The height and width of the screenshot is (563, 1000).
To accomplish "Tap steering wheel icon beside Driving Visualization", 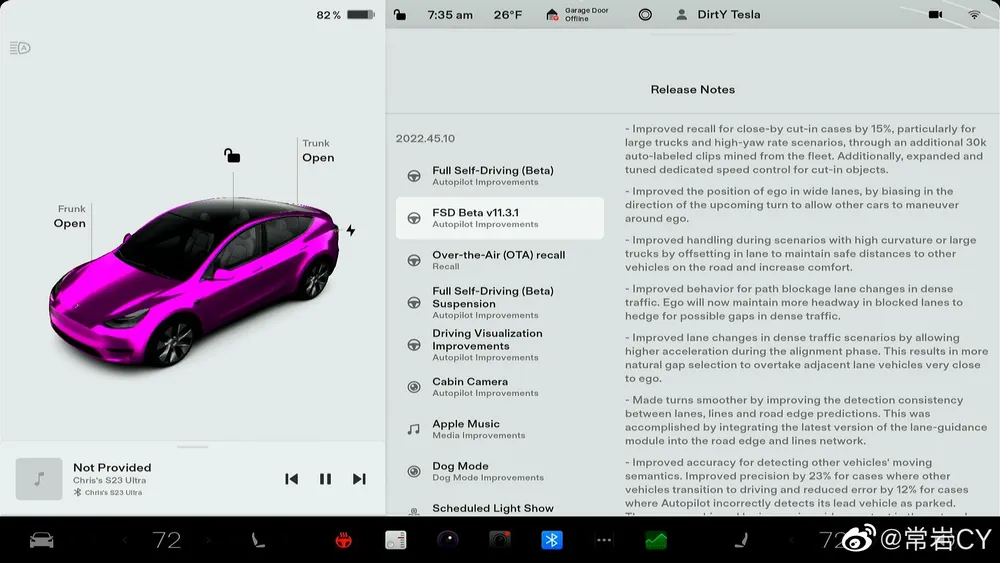I will (x=414, y=345).
